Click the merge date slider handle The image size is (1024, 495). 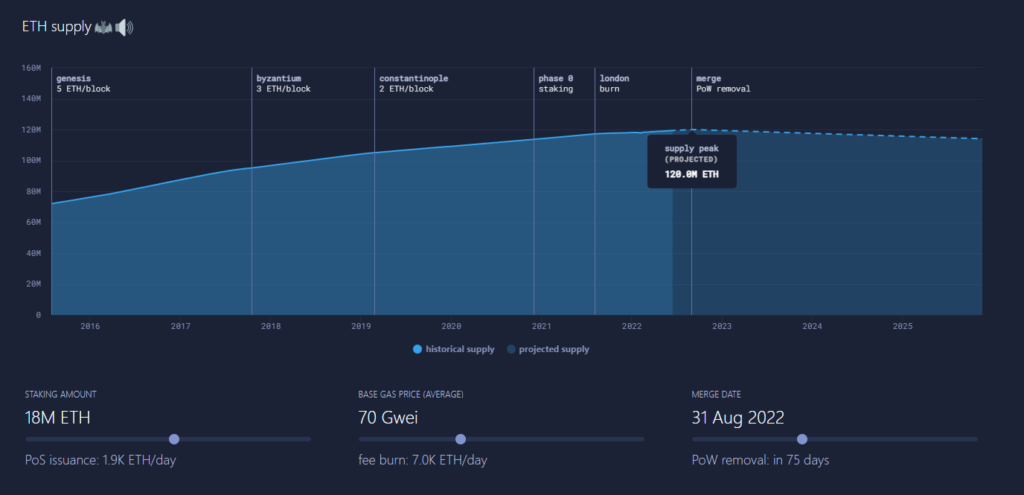(801, 439)
